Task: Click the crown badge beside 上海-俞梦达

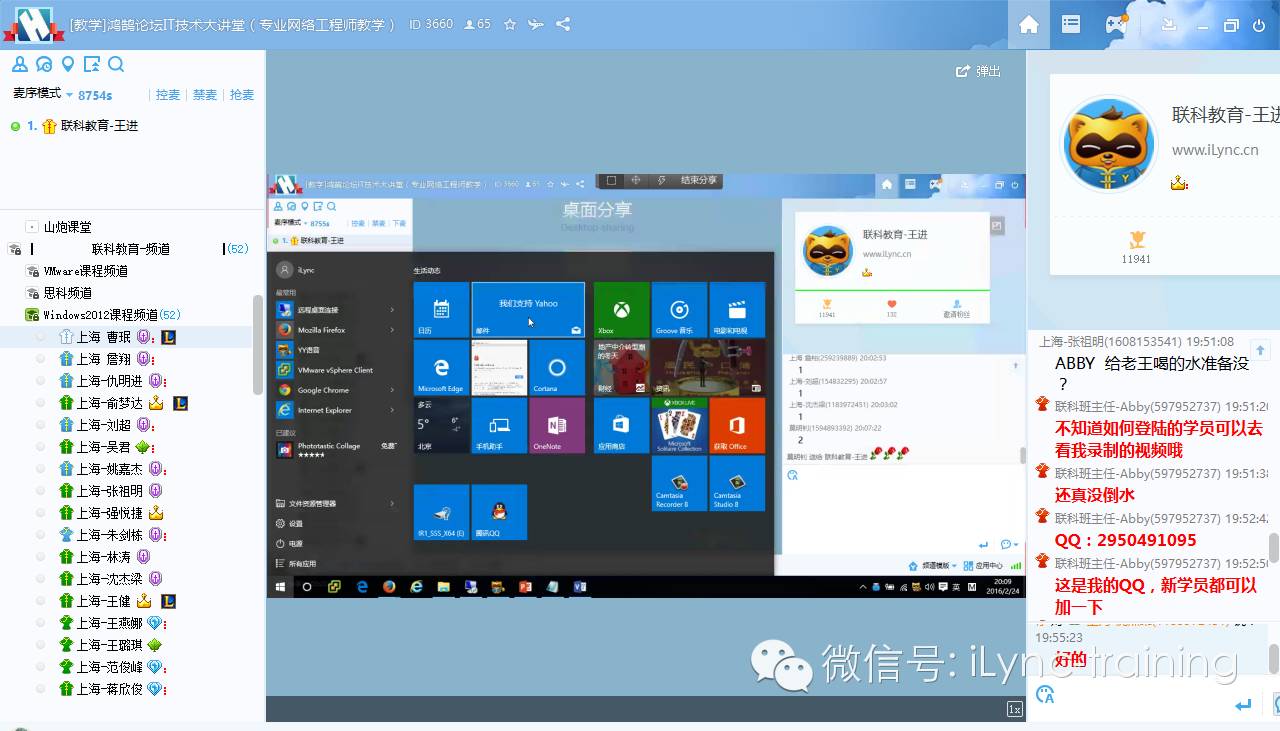Action: coord(156,403)
